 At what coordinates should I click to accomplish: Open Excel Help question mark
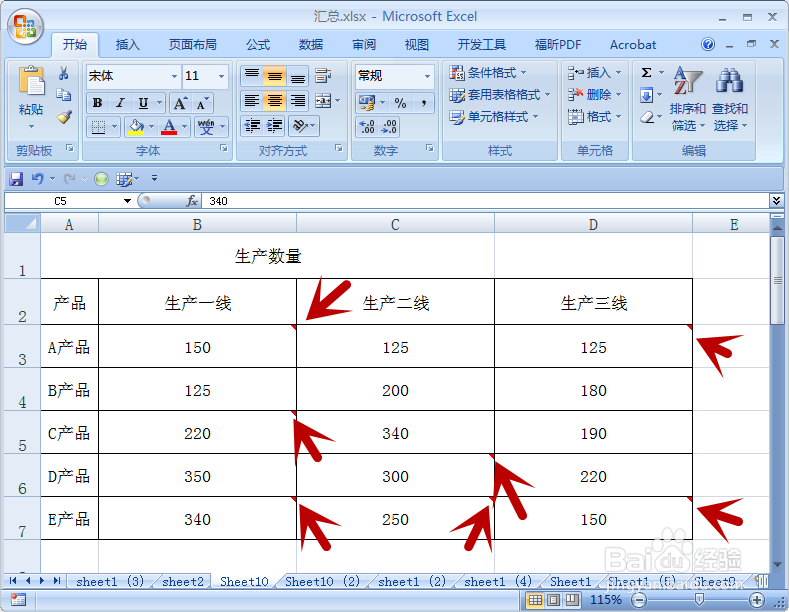pyautogui.click(x=707, y=44)
